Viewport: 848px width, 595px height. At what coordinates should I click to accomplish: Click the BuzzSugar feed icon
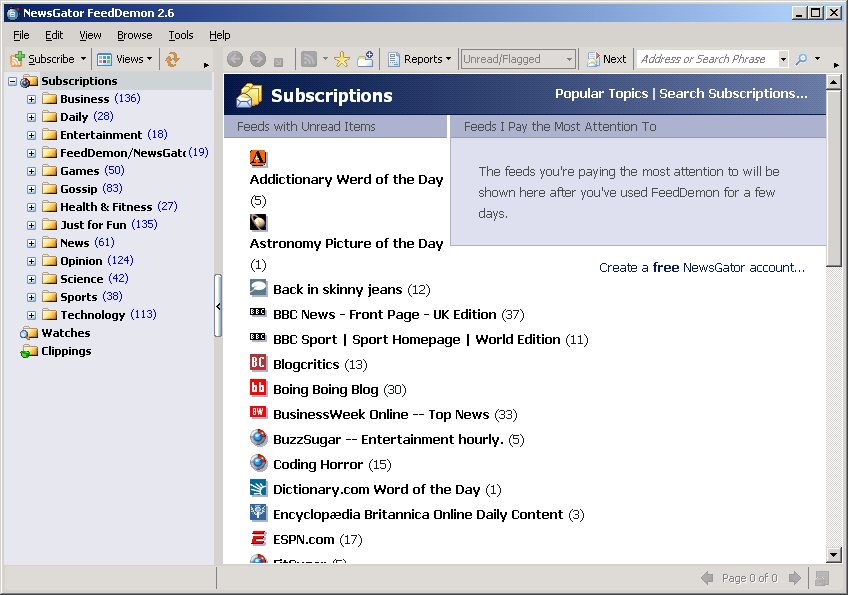point(258,437)
